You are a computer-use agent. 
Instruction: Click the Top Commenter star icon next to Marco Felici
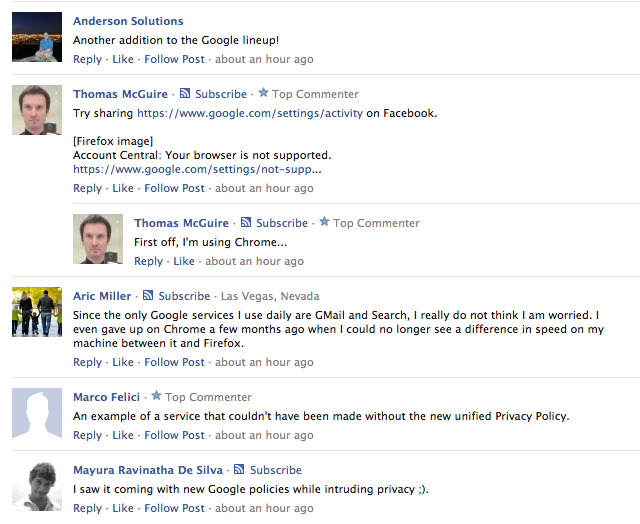[156, 396]
